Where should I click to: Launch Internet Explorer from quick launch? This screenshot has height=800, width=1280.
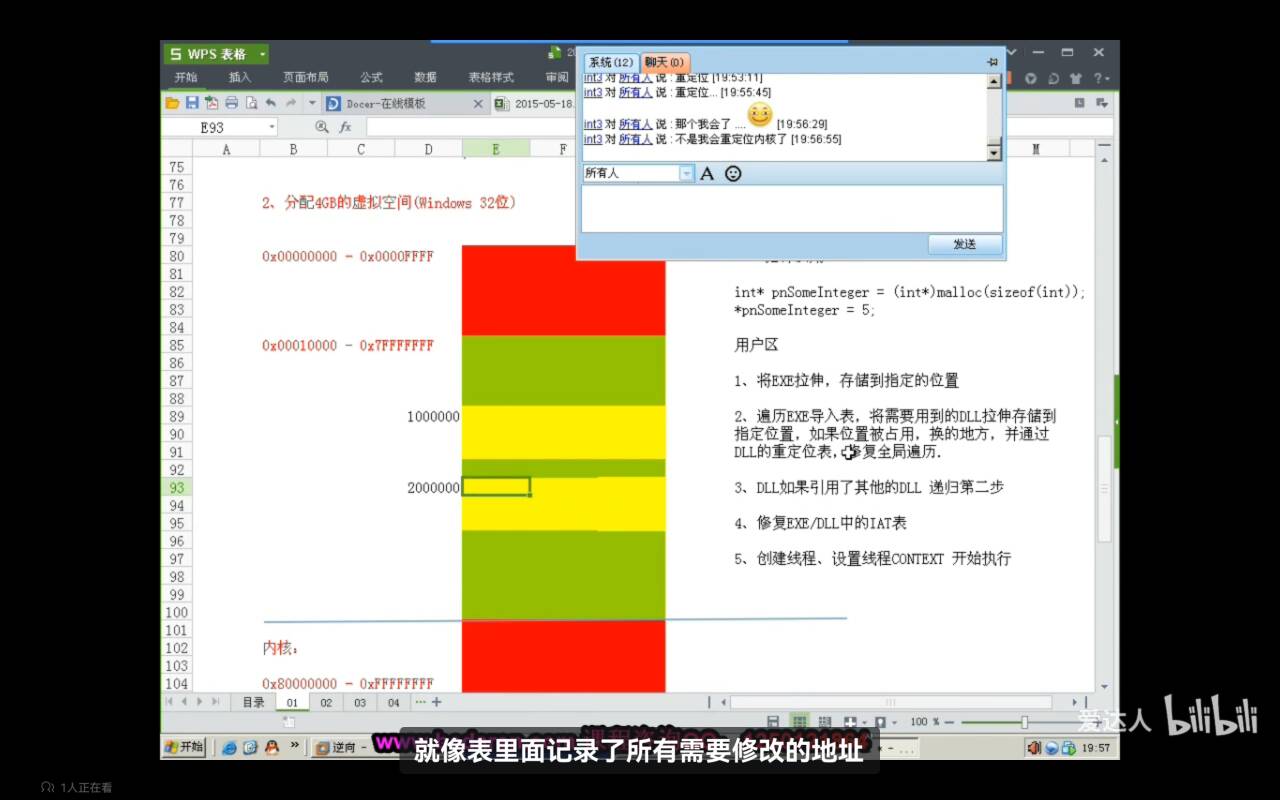click(229, 747)
